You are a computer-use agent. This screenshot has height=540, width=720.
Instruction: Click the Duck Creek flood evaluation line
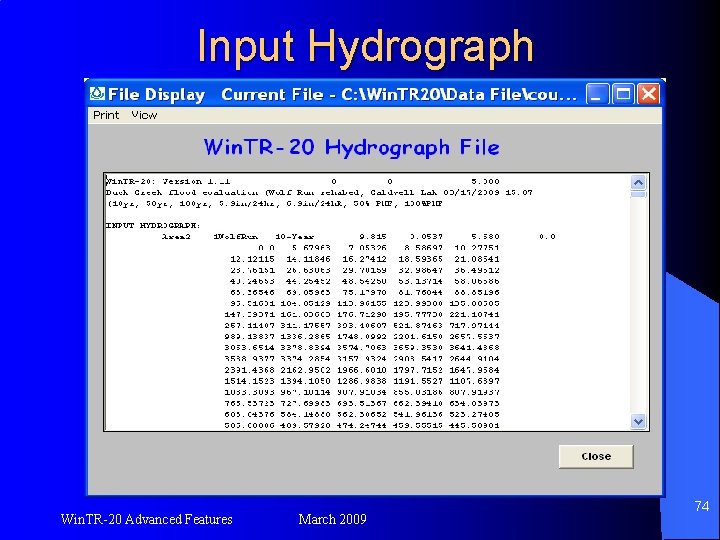pos(319,192)
